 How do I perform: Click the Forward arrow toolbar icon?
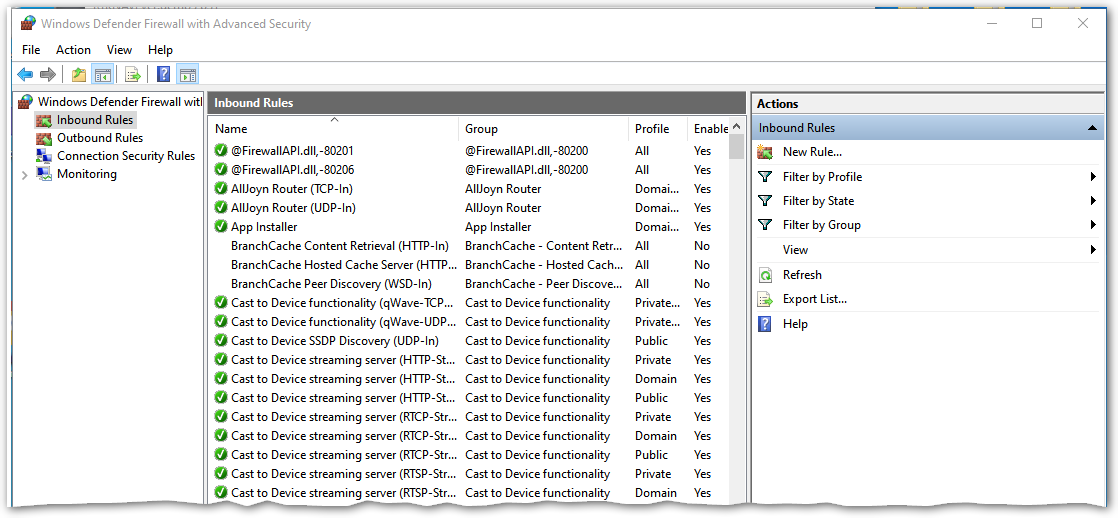click(x=48, y=73)
